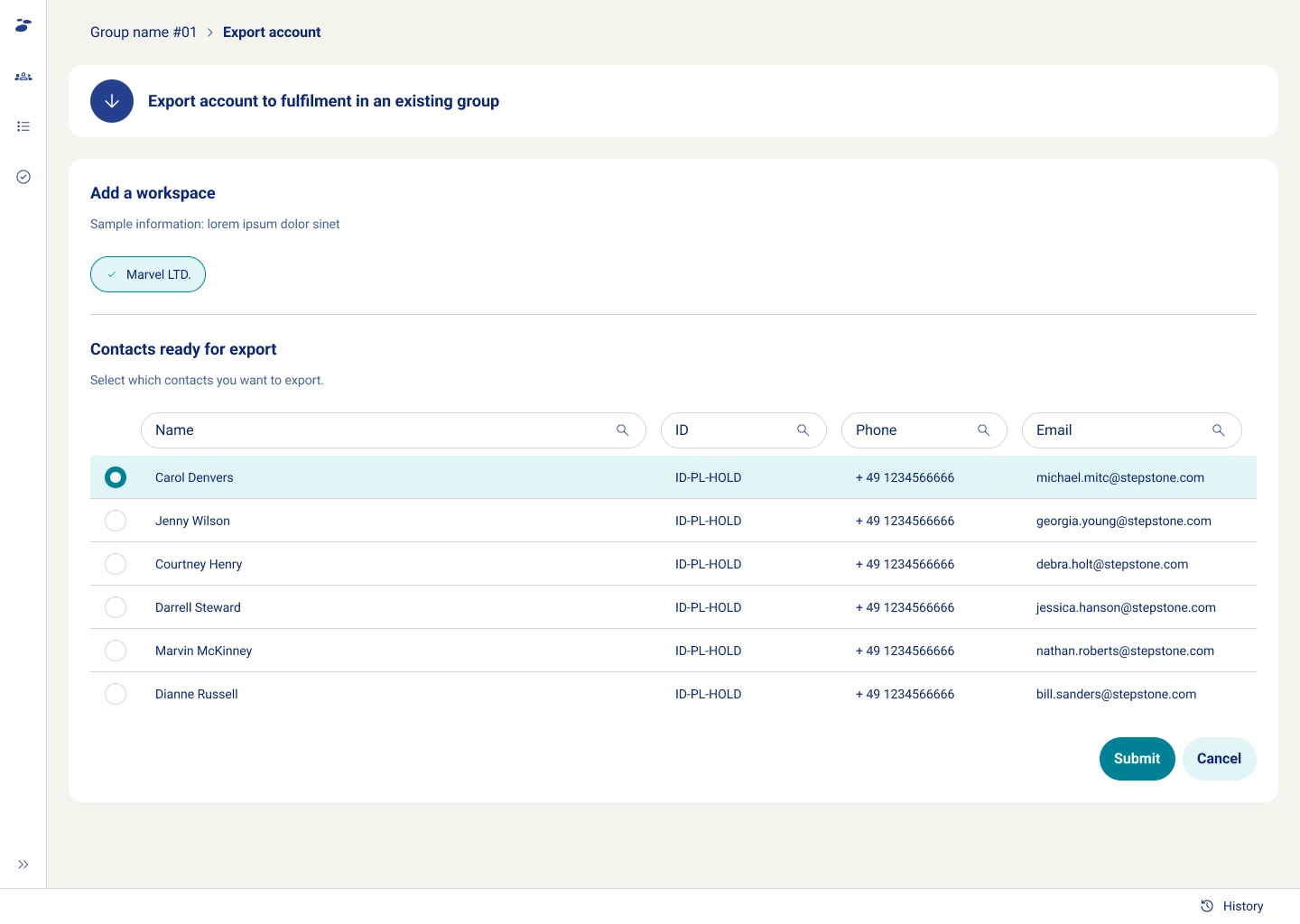The width and height of the screenshot is (1300, 924).
Task: Click the search icon in Name field
Action: pos(622,430)
